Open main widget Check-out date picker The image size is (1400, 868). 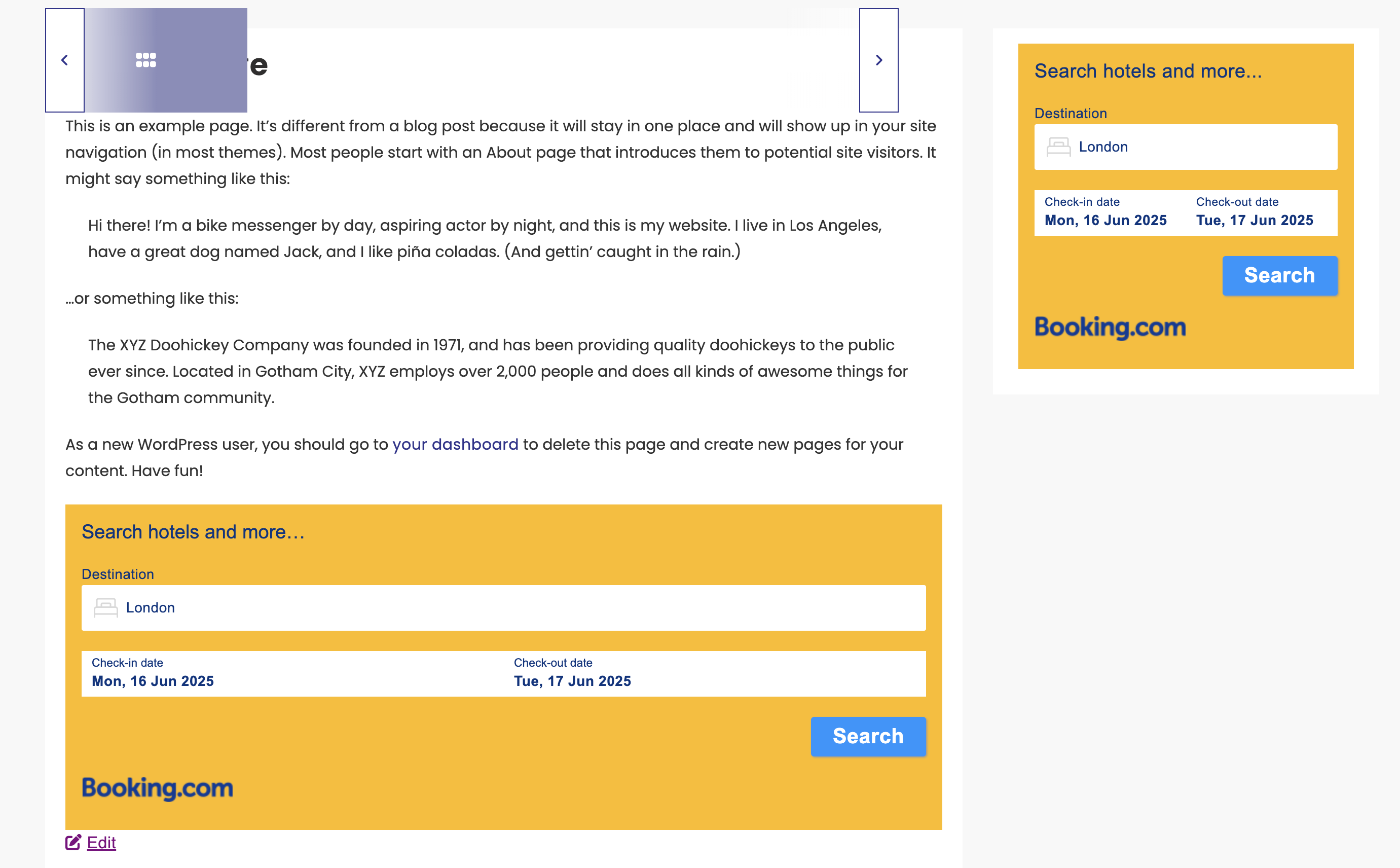[572, 673]
